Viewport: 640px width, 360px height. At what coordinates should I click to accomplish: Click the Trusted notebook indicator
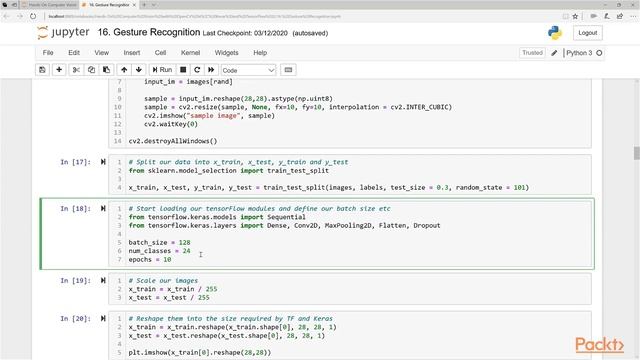pyautogui.click(x=532, y=53)
